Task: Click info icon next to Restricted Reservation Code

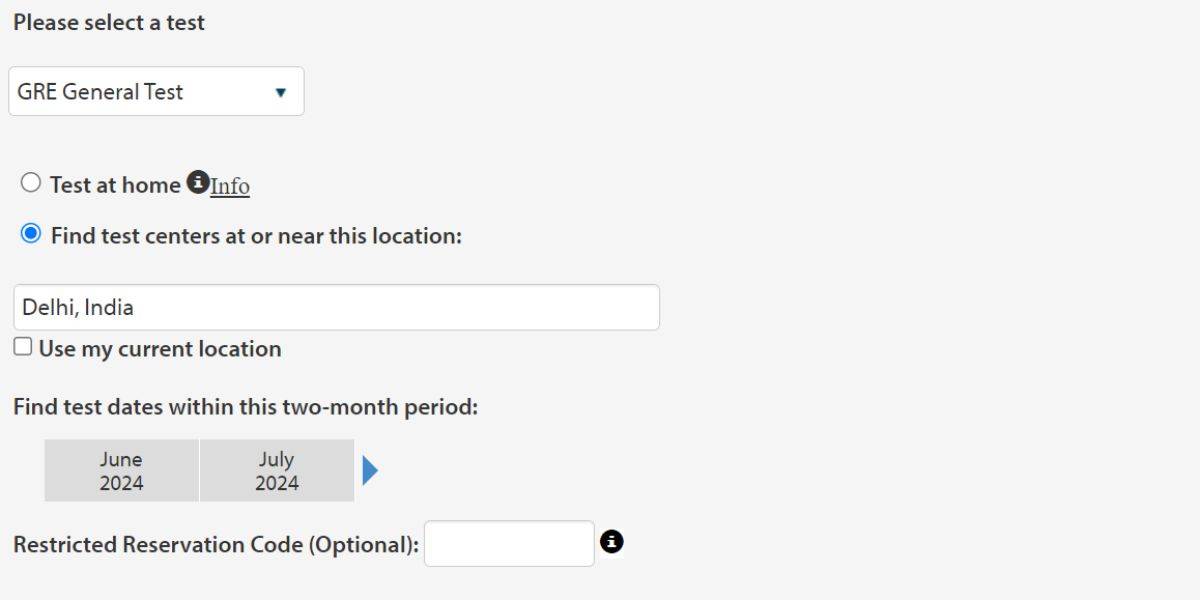Action: 611,542
